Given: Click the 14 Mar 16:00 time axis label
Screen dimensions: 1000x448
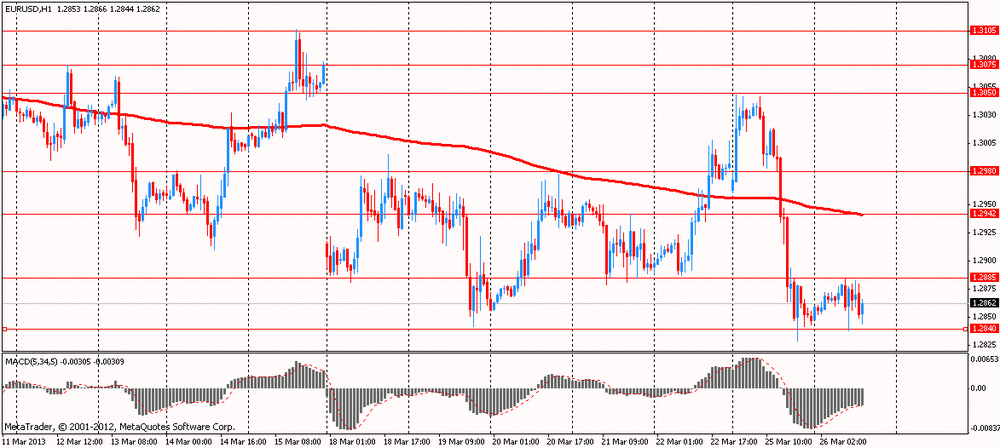Looking at the screenshot, I should pos(244,441).
